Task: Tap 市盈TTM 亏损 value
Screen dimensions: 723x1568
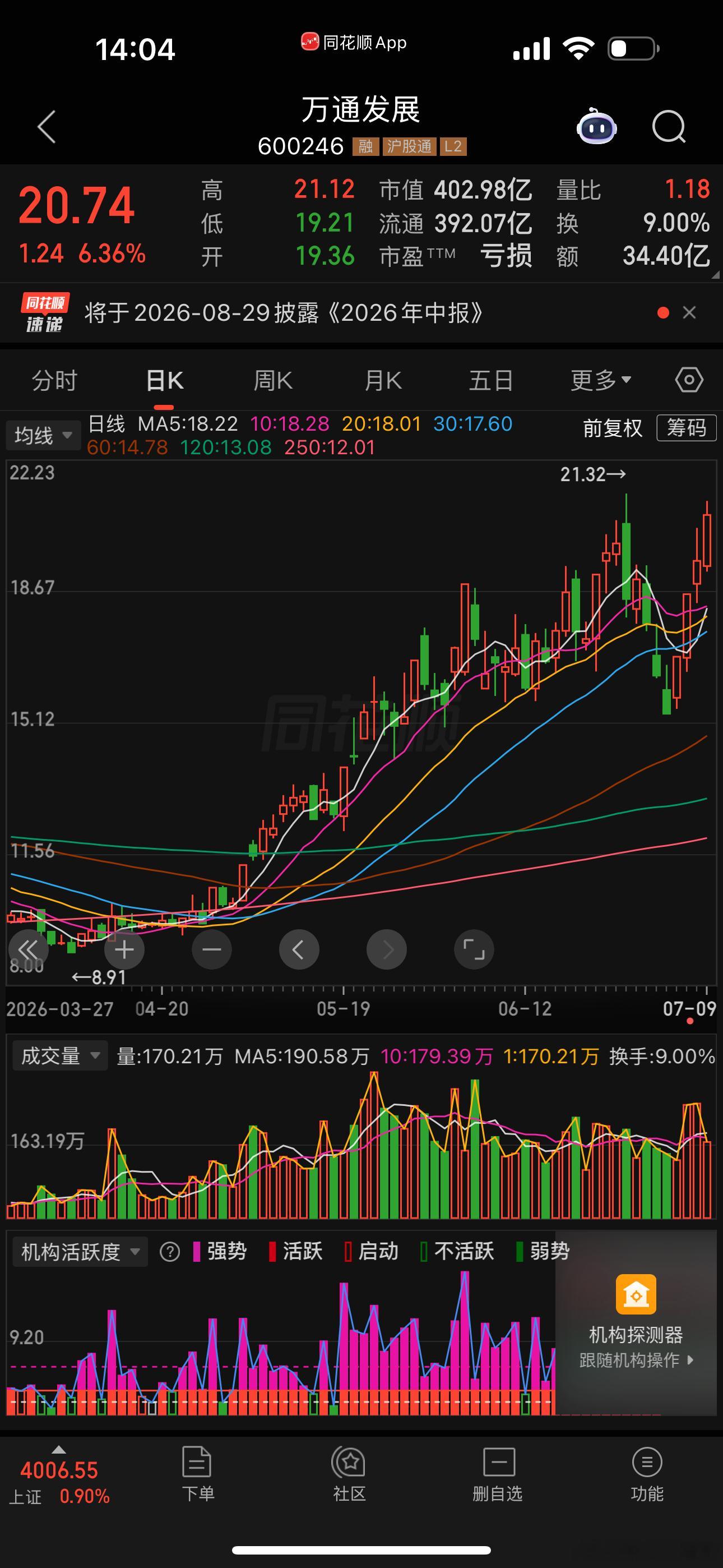Action: click(506, 256)
